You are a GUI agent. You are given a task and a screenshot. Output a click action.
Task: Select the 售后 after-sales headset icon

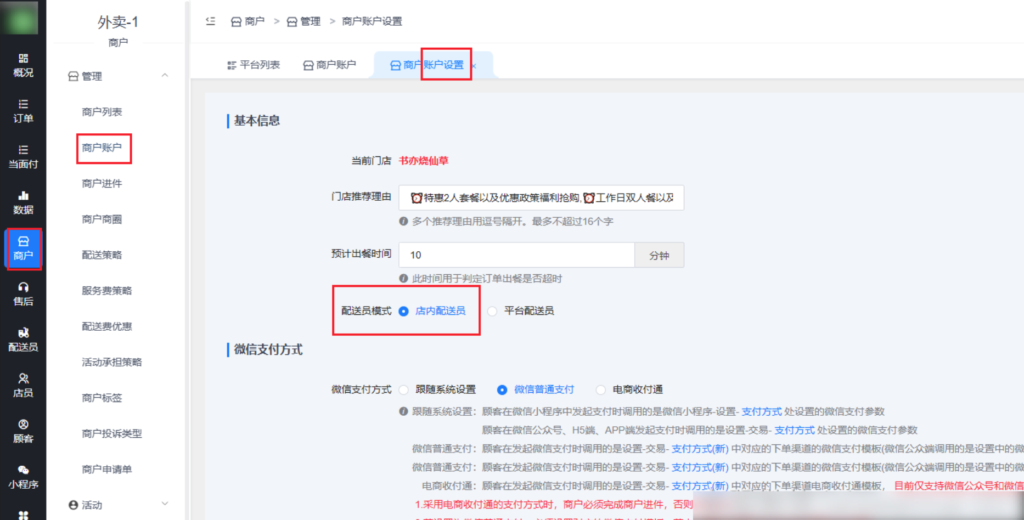pyautogui.click(x=23, y=293)
